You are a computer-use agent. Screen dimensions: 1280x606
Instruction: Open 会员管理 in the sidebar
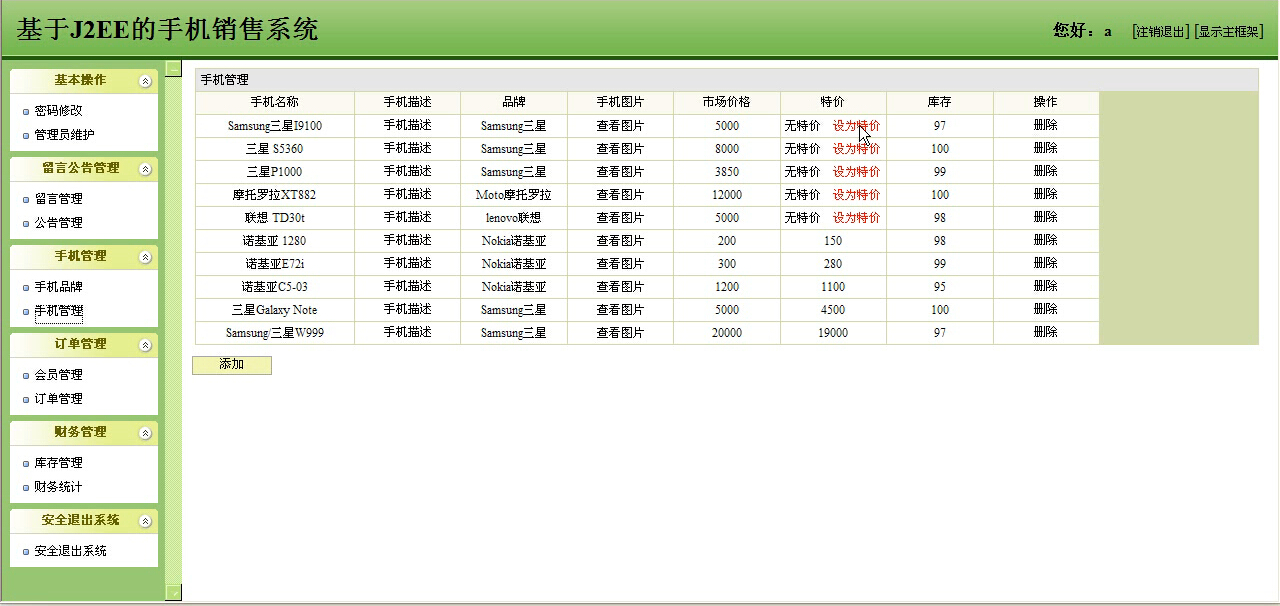click(58, 375)
